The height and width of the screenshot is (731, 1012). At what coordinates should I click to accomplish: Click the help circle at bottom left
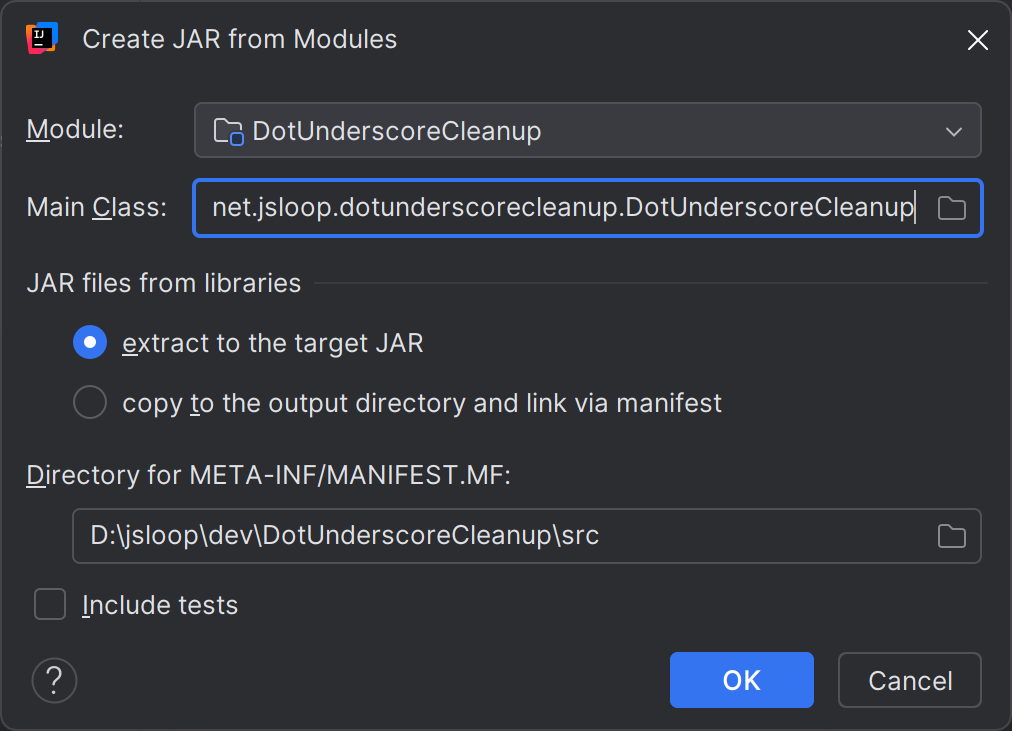point(54,680)
